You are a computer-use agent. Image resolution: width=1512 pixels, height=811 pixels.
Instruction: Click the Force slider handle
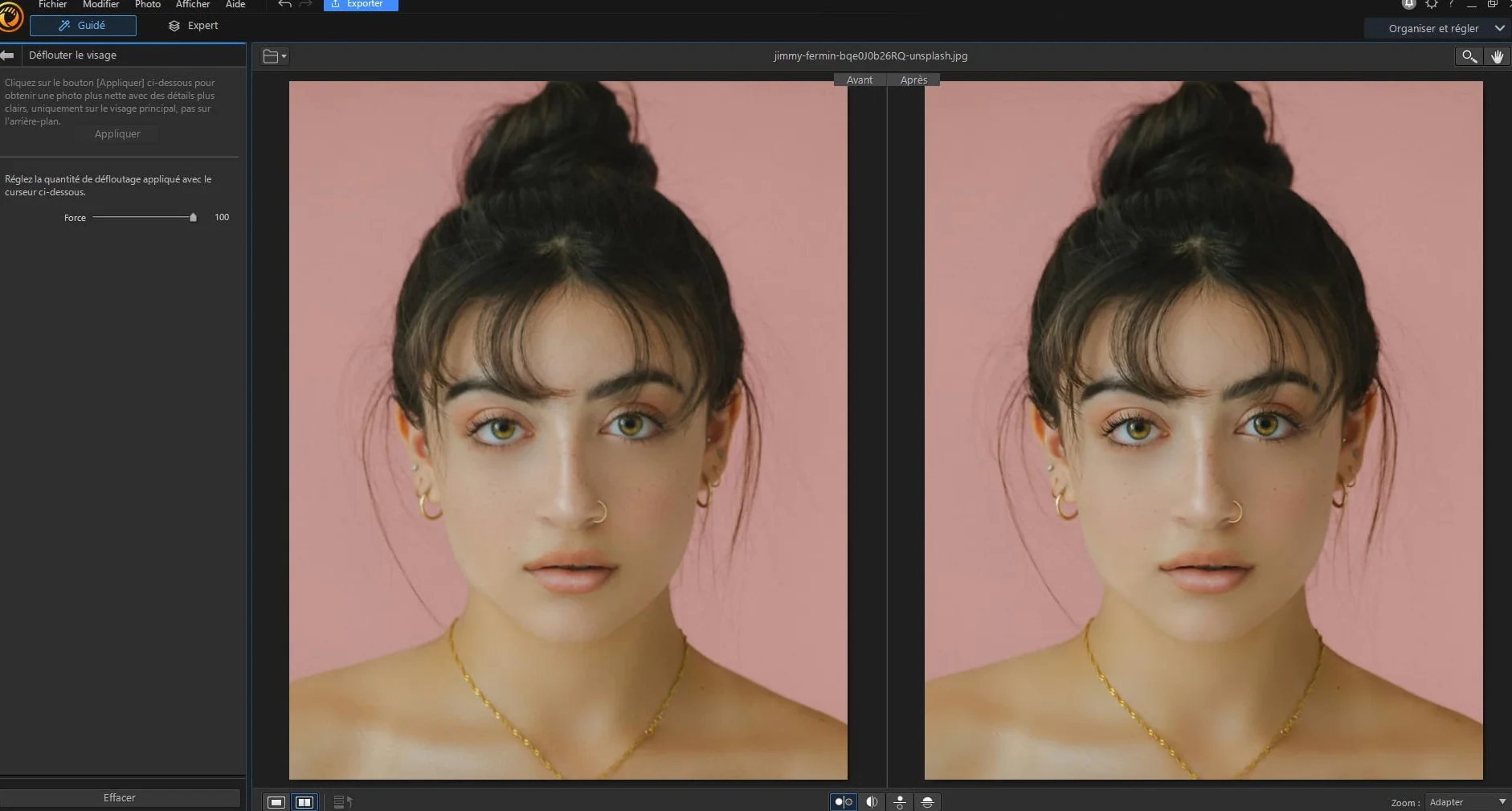click(193, 217)
